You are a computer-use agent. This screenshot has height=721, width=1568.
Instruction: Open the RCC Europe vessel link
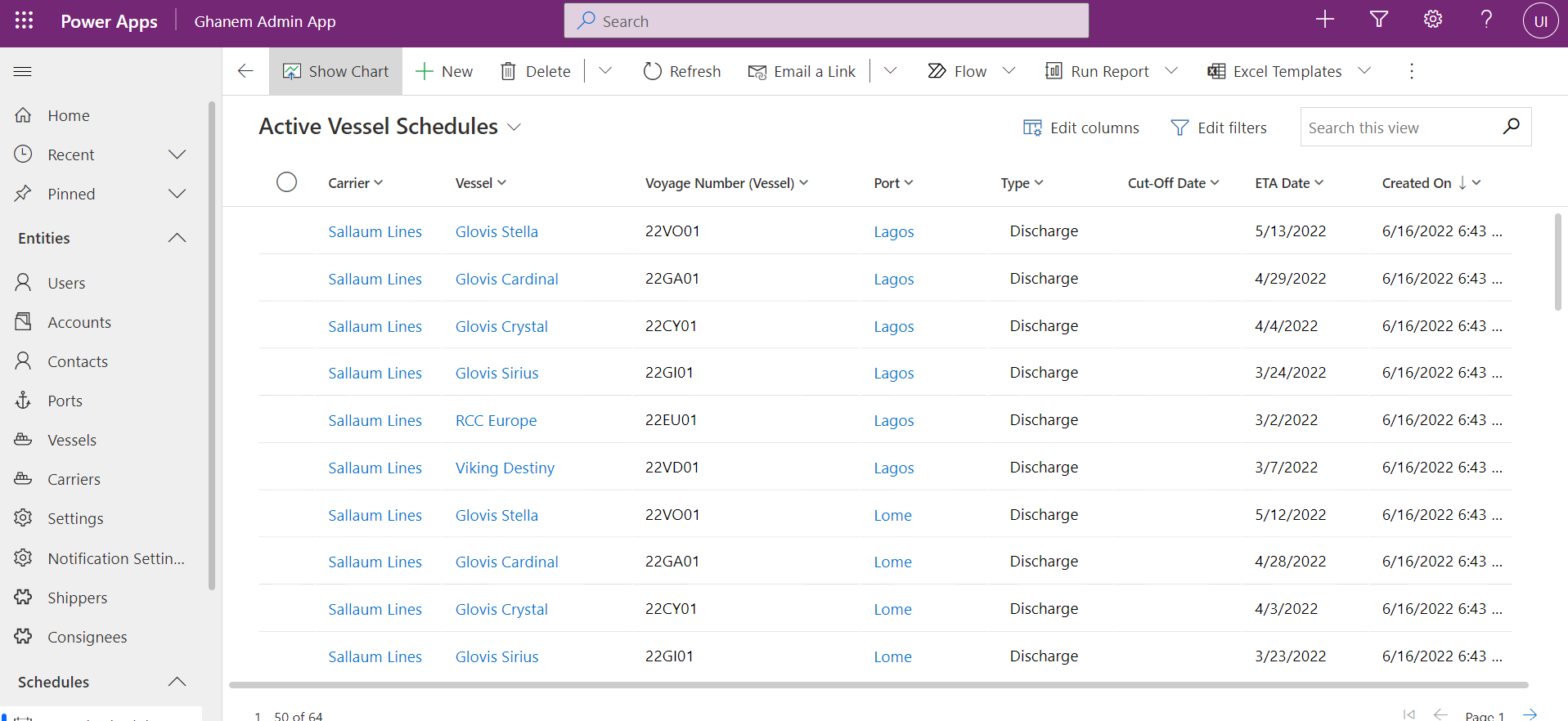pyautogui.click(x=496, y=420)
